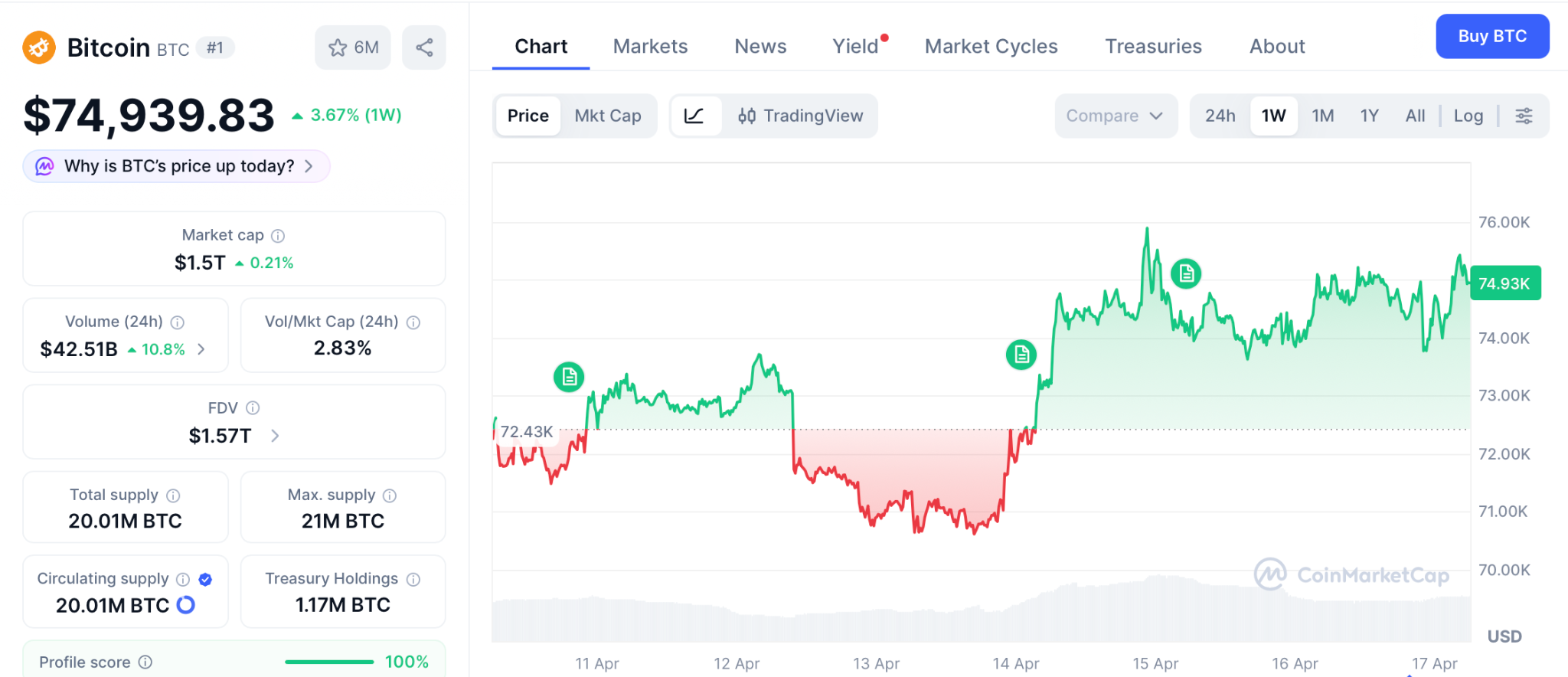The width and height of the screenshot is (1568, 677).
Task: Open chart settings sliders icon
Action: point(1524,116)
